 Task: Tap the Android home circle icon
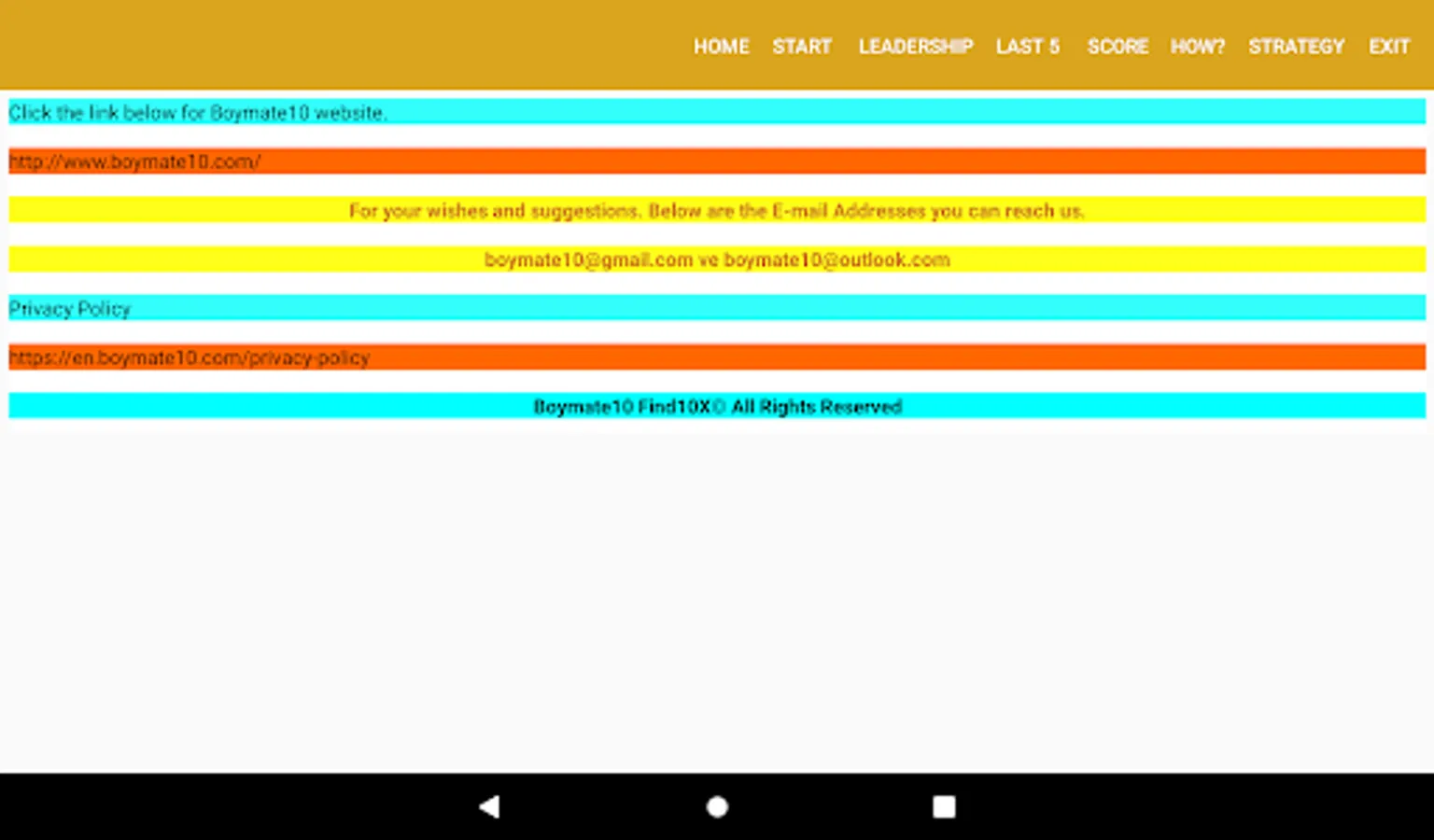717,806
